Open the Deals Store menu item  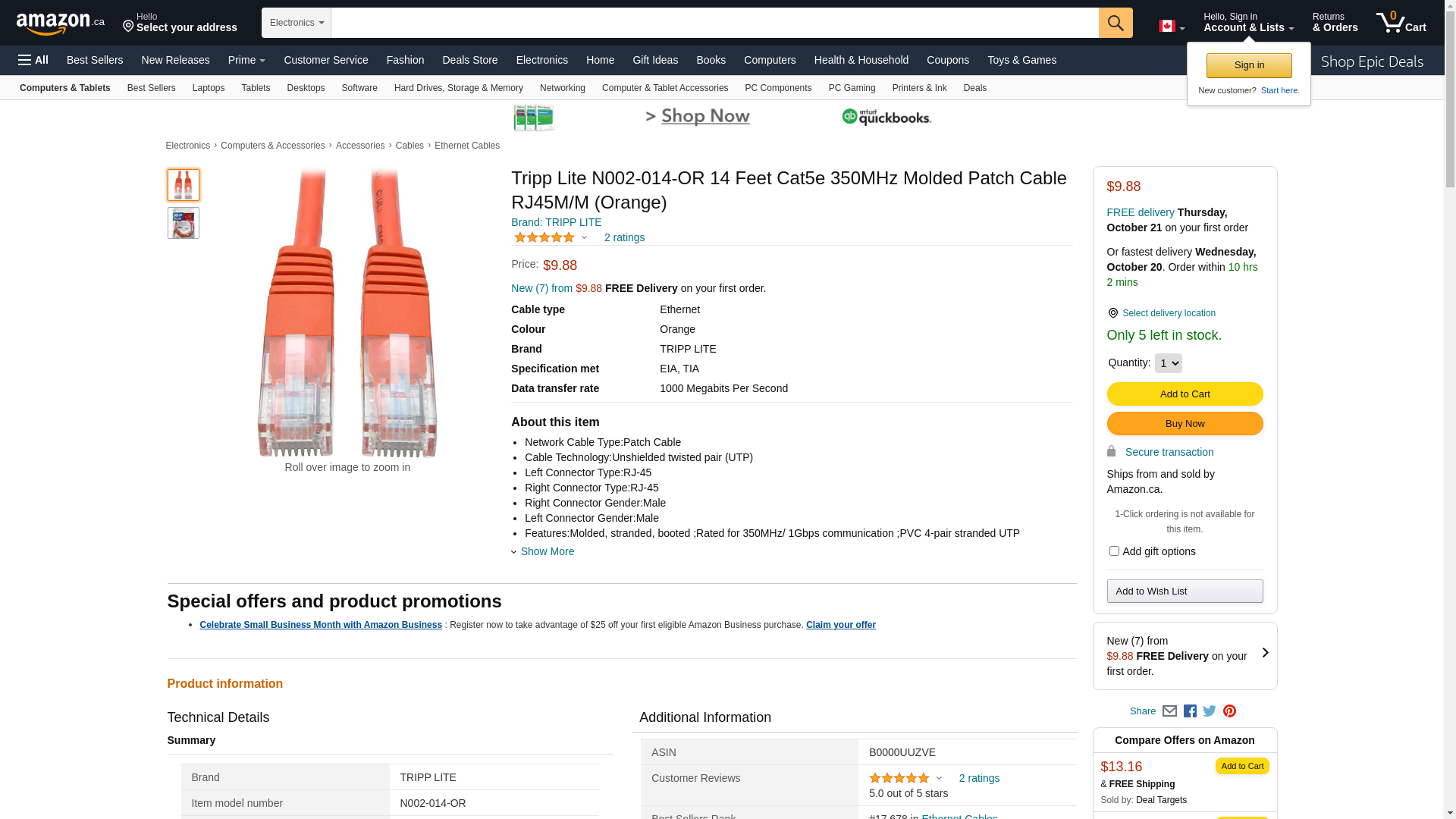pyautogui.click(x=469, y=60)
